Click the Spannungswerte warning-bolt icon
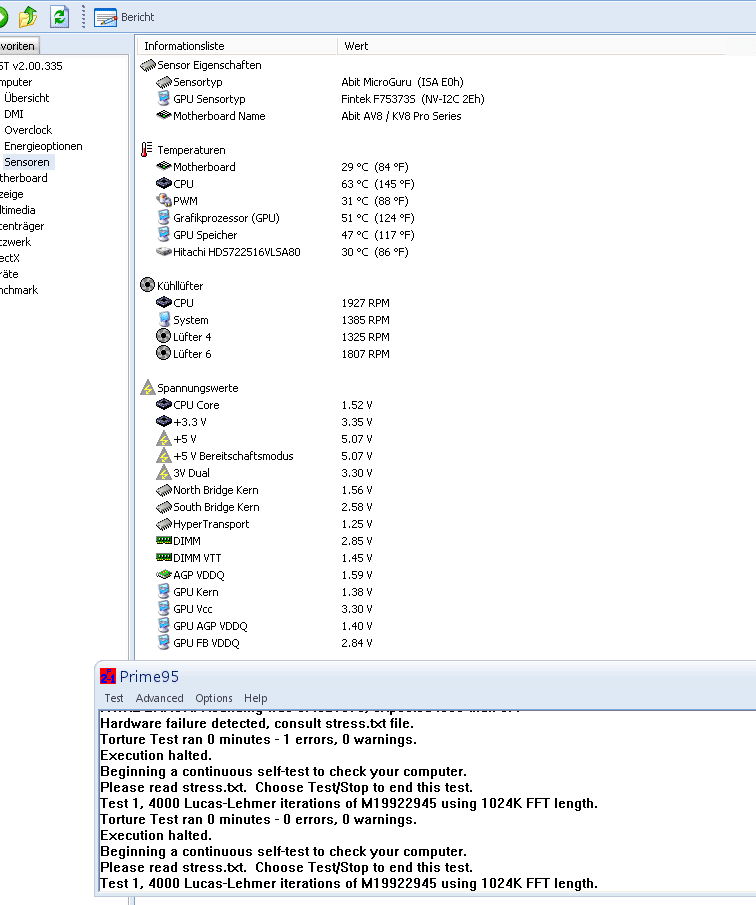This screenshot has height=905, width=756. tap(148, 387)
